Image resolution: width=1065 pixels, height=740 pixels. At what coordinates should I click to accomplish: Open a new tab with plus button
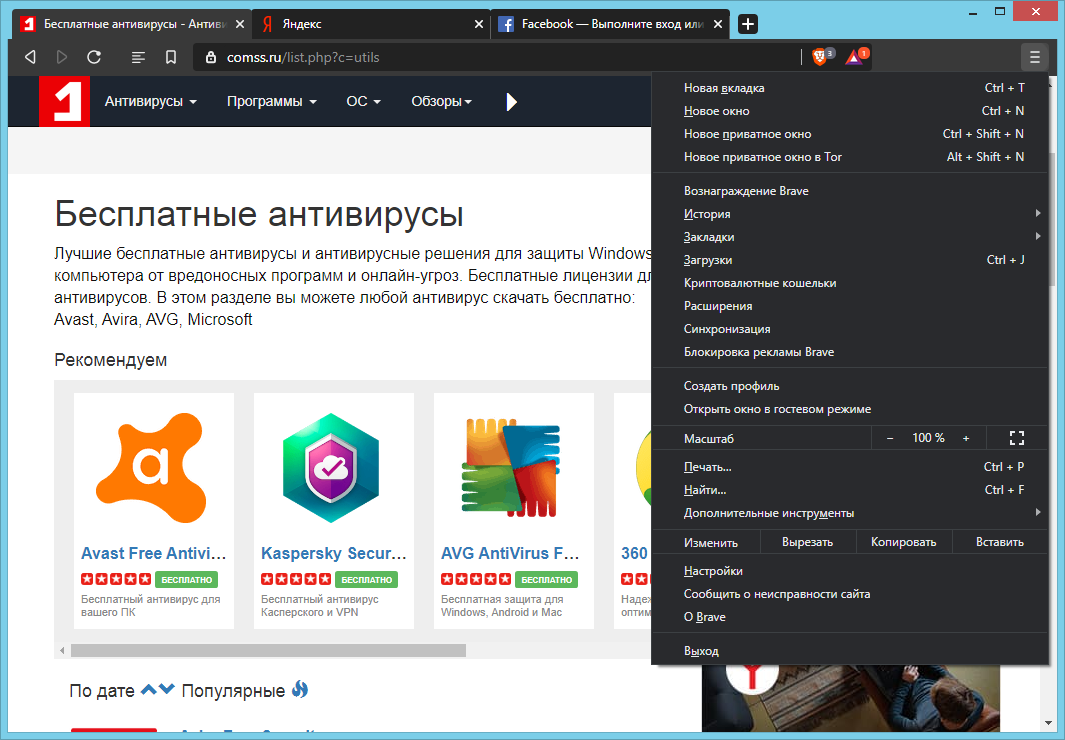pyautogui.click(x=747, y=24)
